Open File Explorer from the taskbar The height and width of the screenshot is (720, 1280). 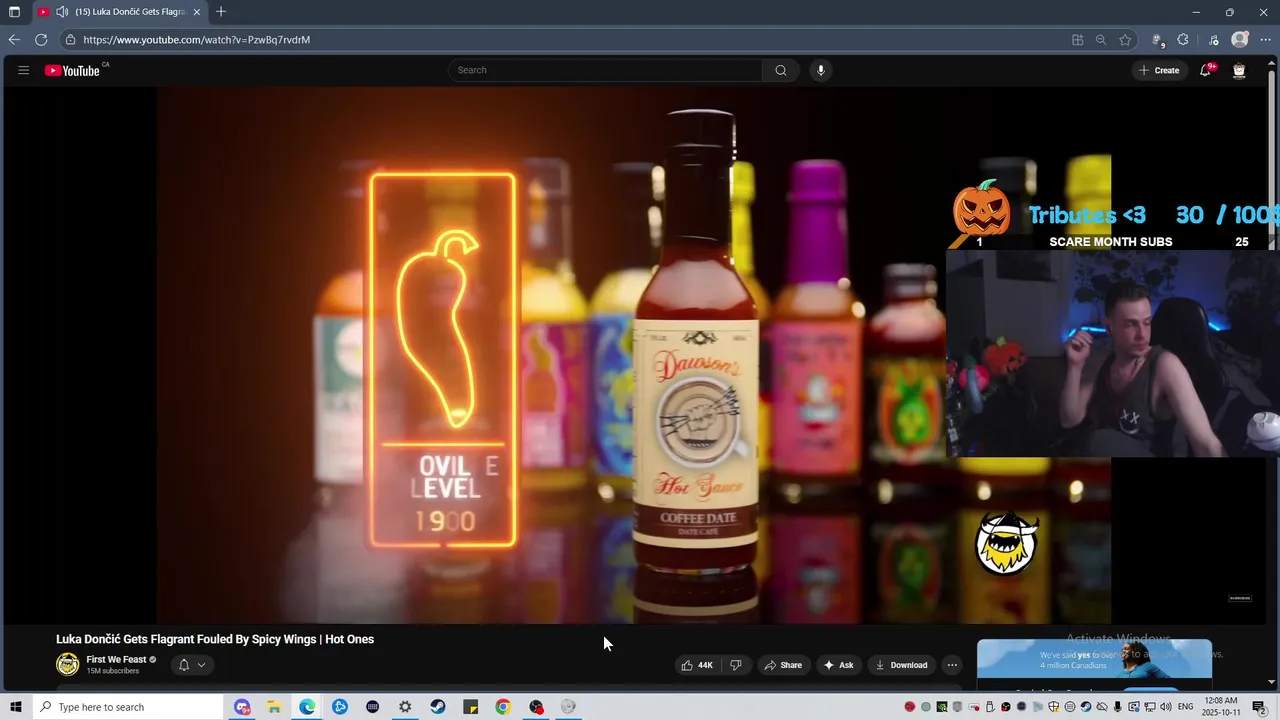click(x=274, y=707)
